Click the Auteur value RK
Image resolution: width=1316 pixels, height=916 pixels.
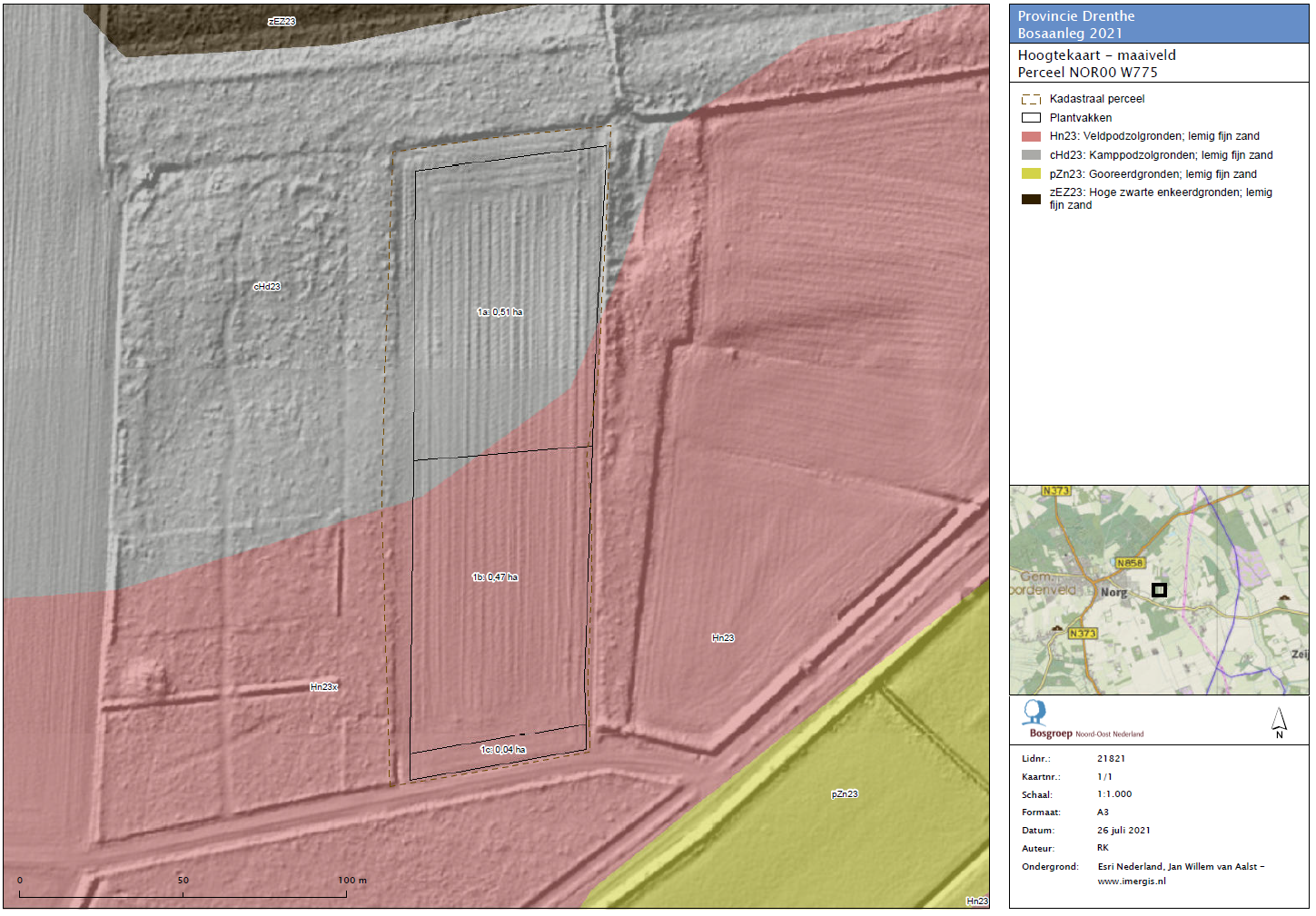click(1103, 848)
